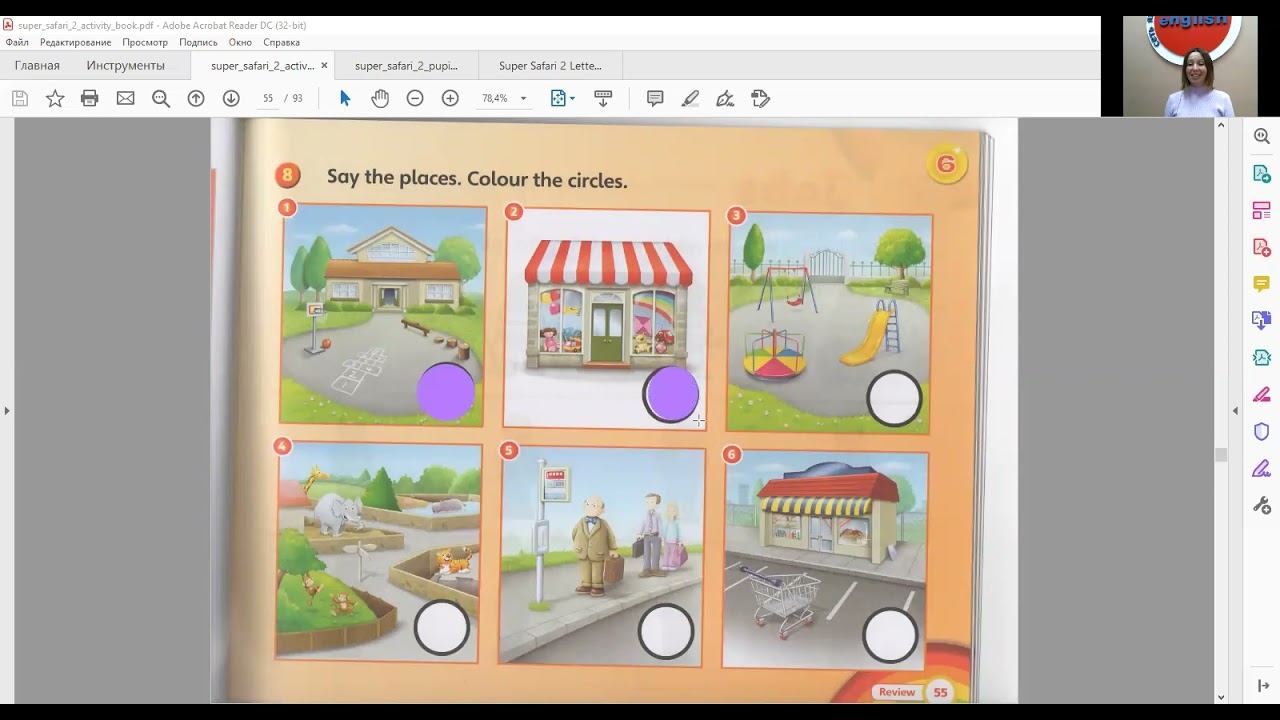
Task: Select the Highlight text pen tool
Action: (x=690, y=98)
